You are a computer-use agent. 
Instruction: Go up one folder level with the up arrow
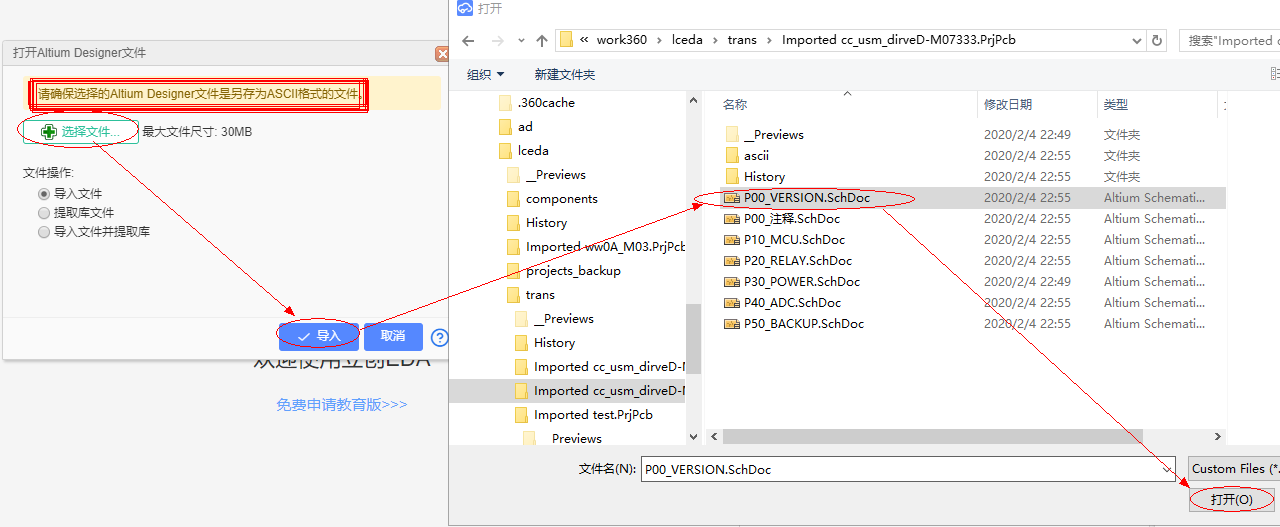[x=542, y=41]
